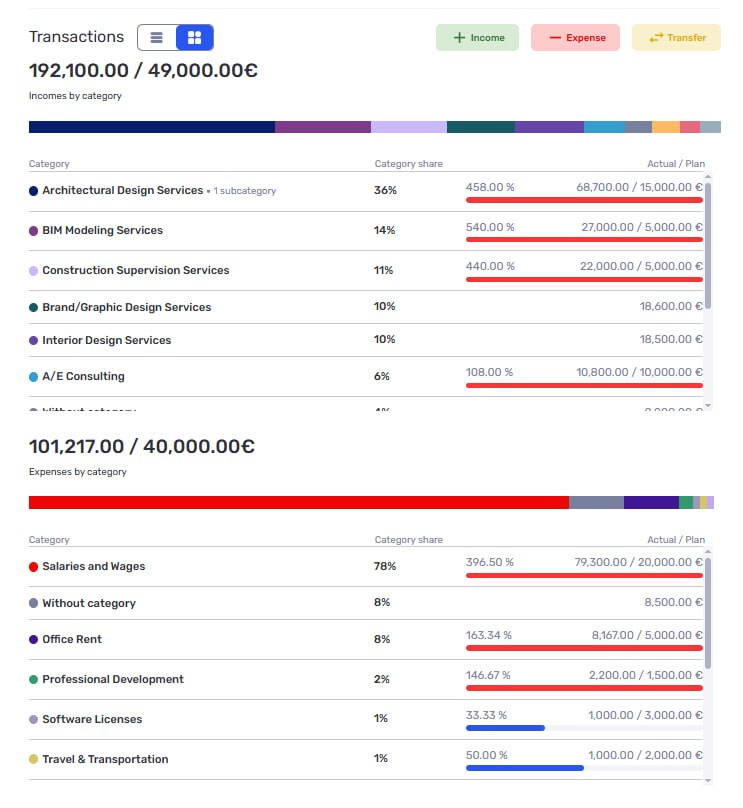Select the Construction Supervision Services color dot
Screen dimensions: 743x808
[x=33, y=271]
